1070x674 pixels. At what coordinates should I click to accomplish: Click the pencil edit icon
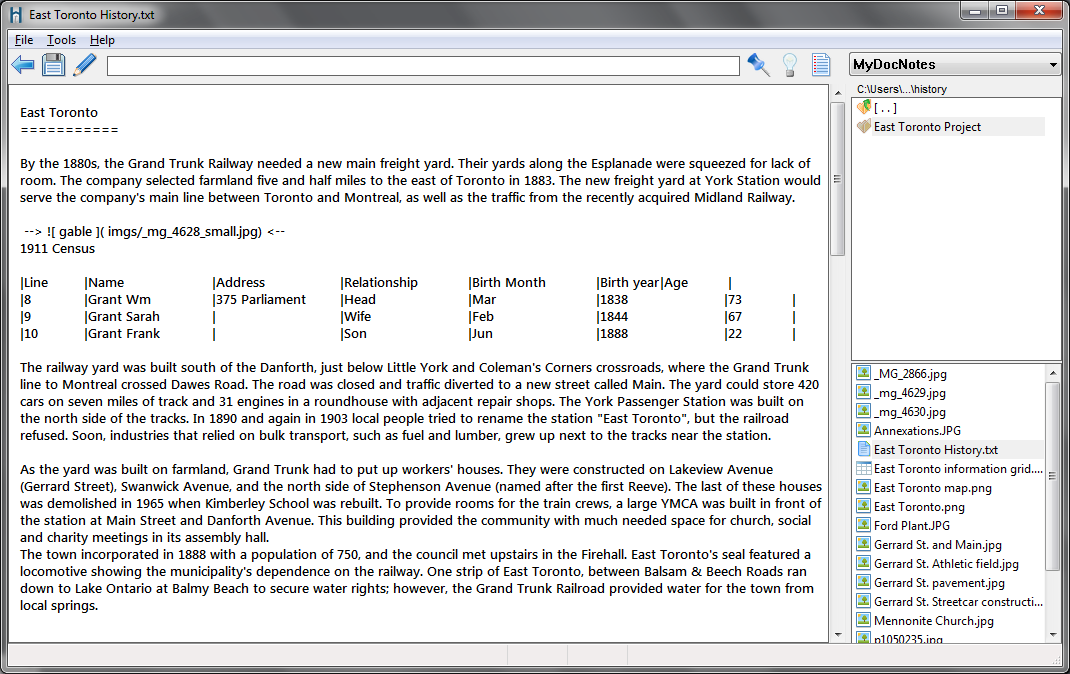pos(85,65)
